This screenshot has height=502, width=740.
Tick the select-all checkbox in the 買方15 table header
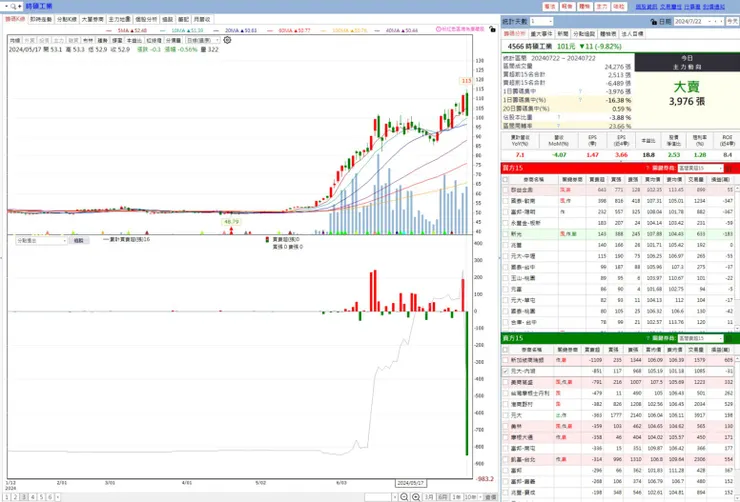click(505, 179)
